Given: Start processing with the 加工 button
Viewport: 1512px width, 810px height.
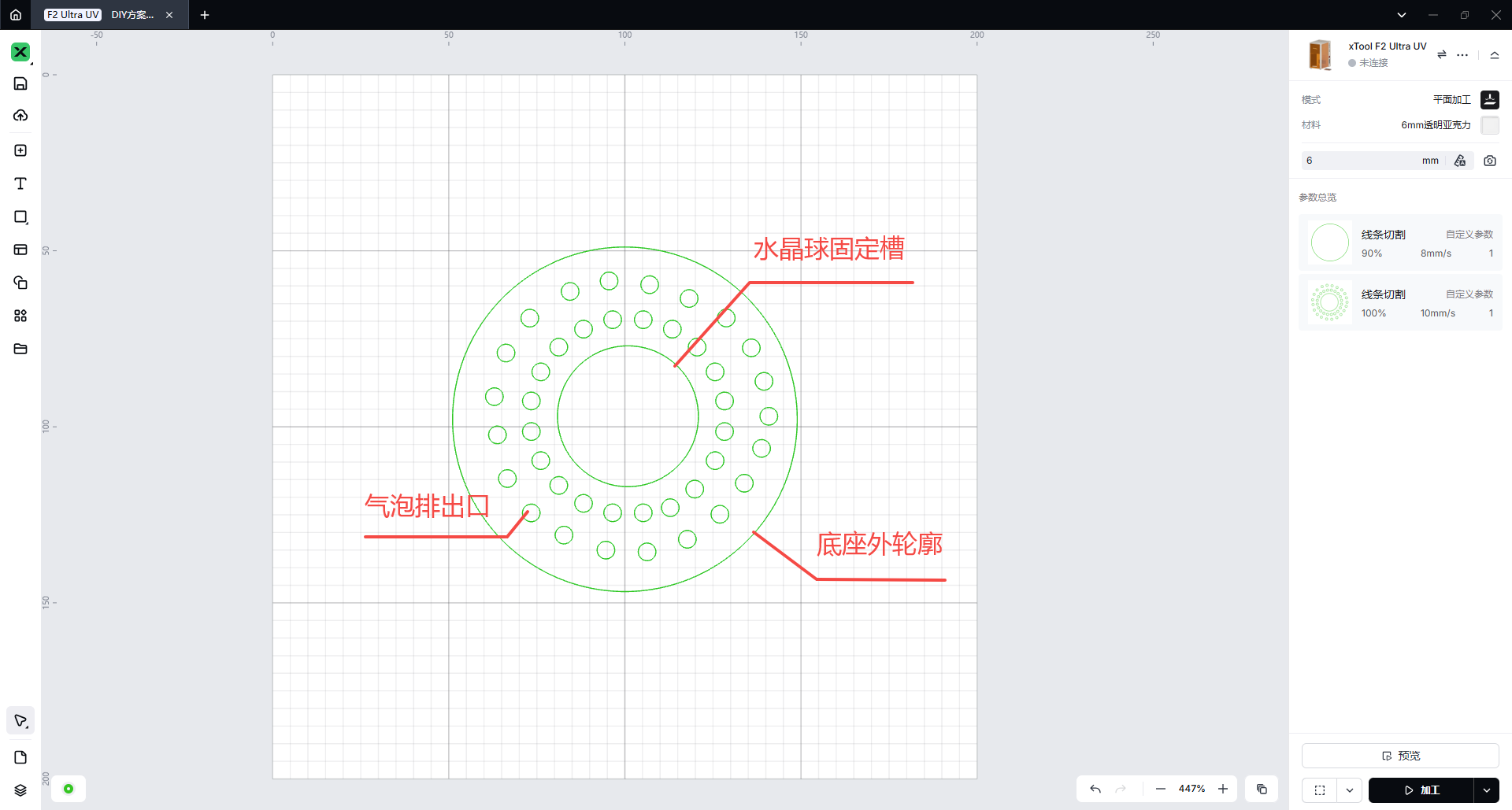Looking at the screenshot, I should [x=1421, y=790].
